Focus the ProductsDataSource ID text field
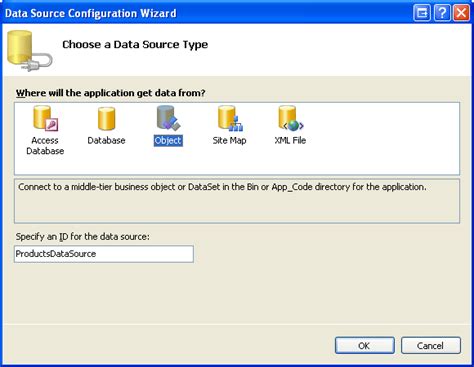This screenshot has height=367, width=474. coord(104,254)
